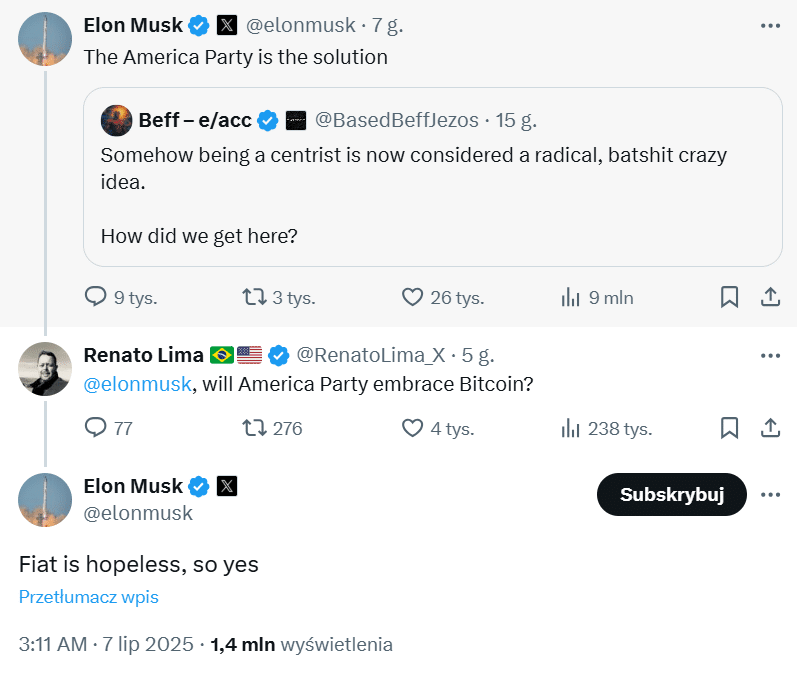Open the @elonmusk mention in Renato's reply
Screen dimensions: 797x675
coord(137,385)
